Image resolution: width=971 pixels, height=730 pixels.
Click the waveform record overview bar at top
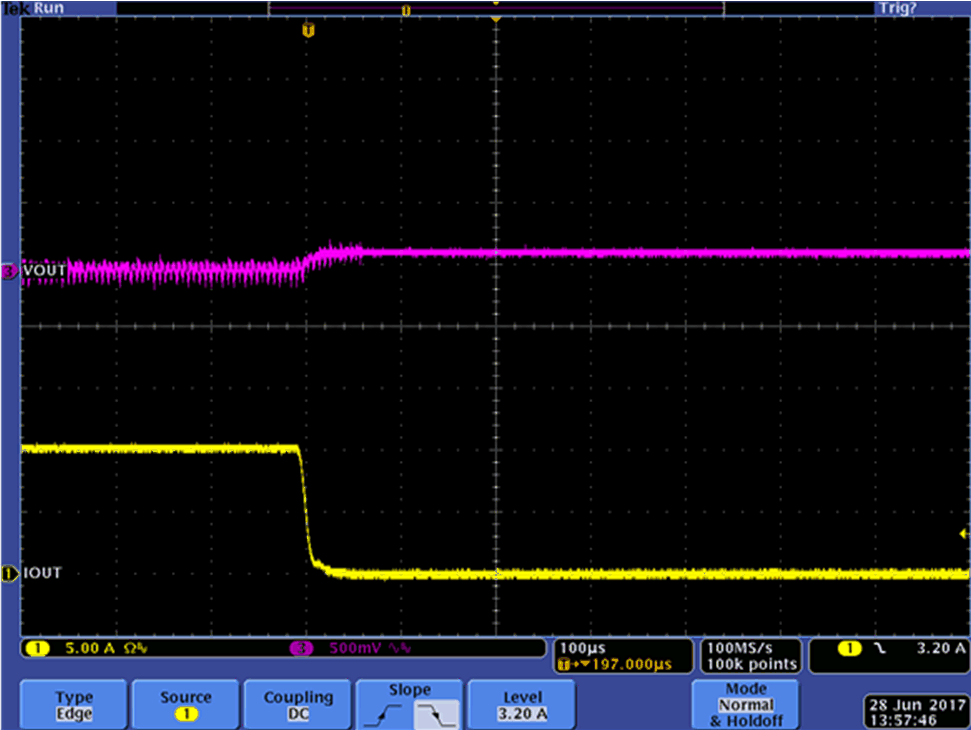point(495,8)
